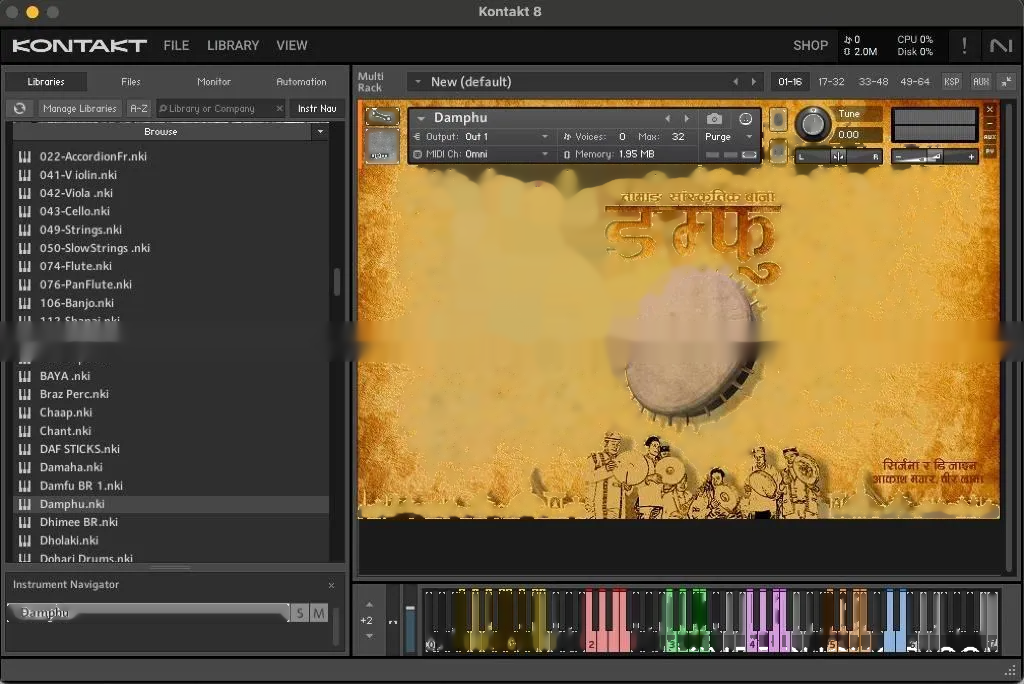Click the Manage Libraries button

pos(78,108)
